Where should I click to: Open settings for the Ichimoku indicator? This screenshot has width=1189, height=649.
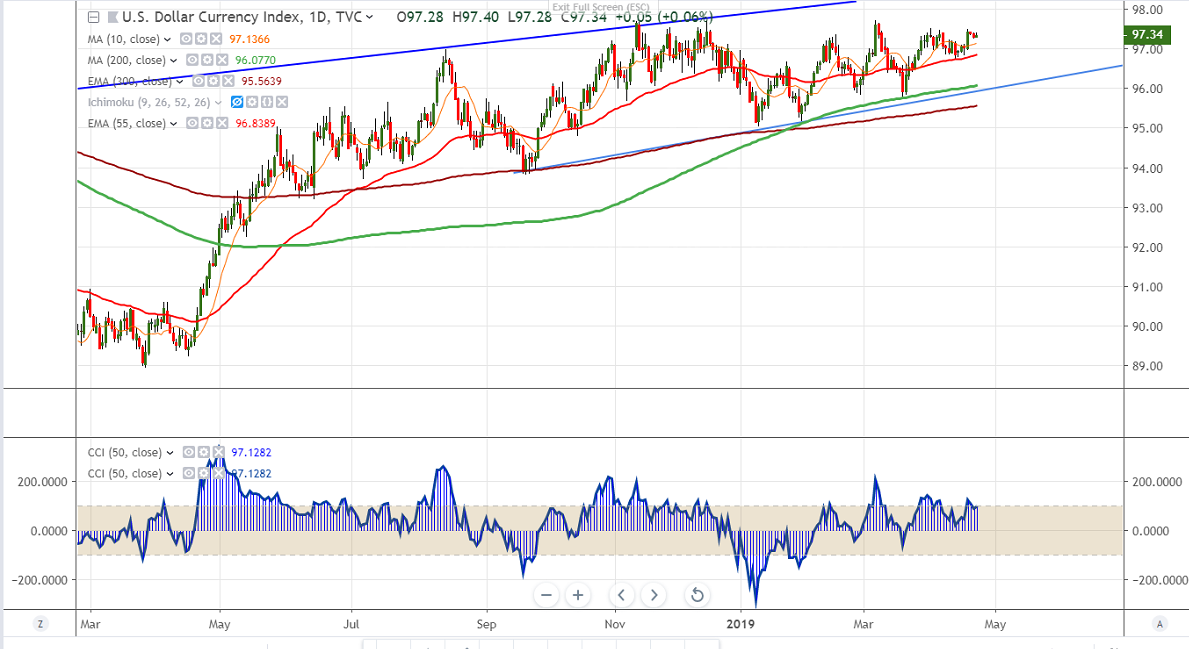click(252, 102)
